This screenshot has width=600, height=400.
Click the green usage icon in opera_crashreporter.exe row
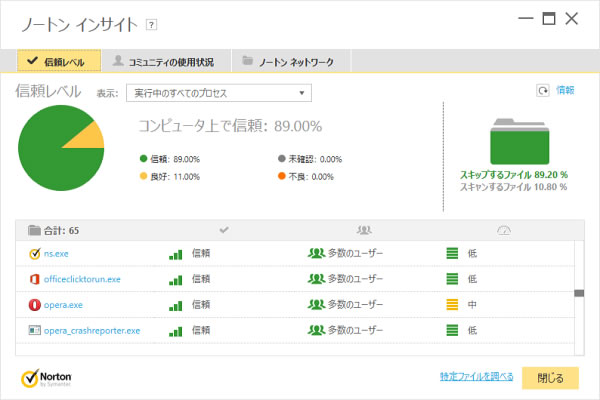[452, 330]
